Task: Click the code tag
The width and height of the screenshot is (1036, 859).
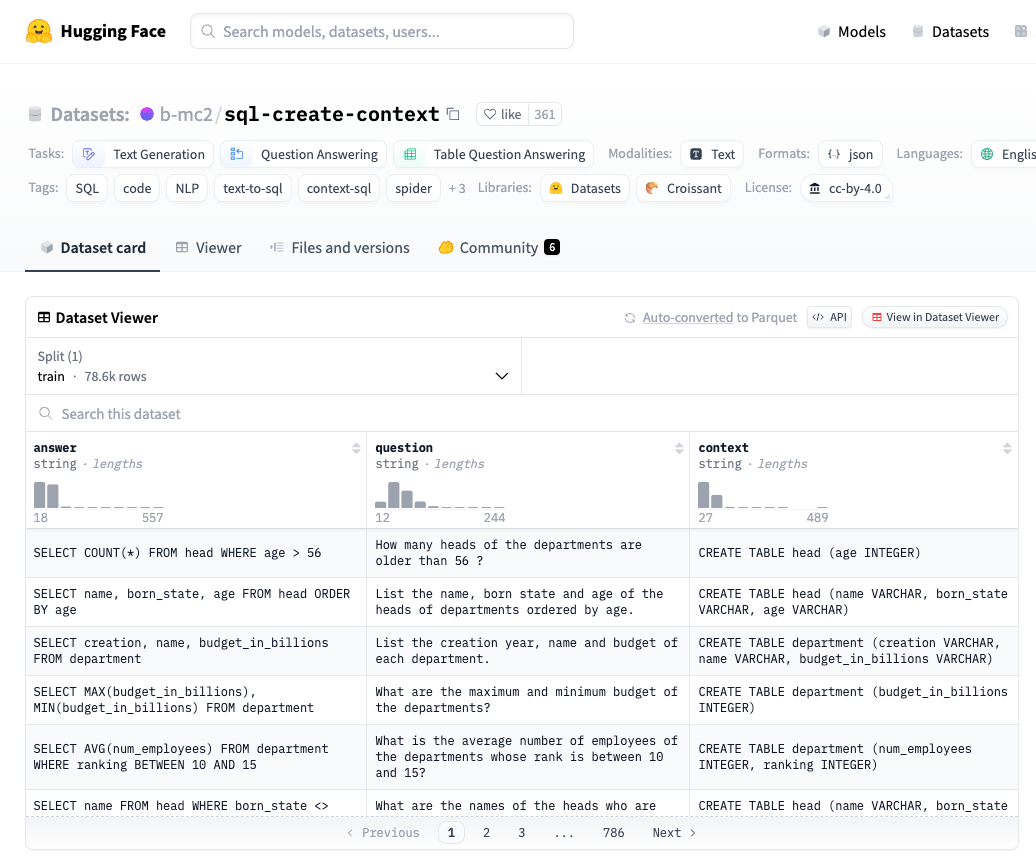Action: coord(137,188)
